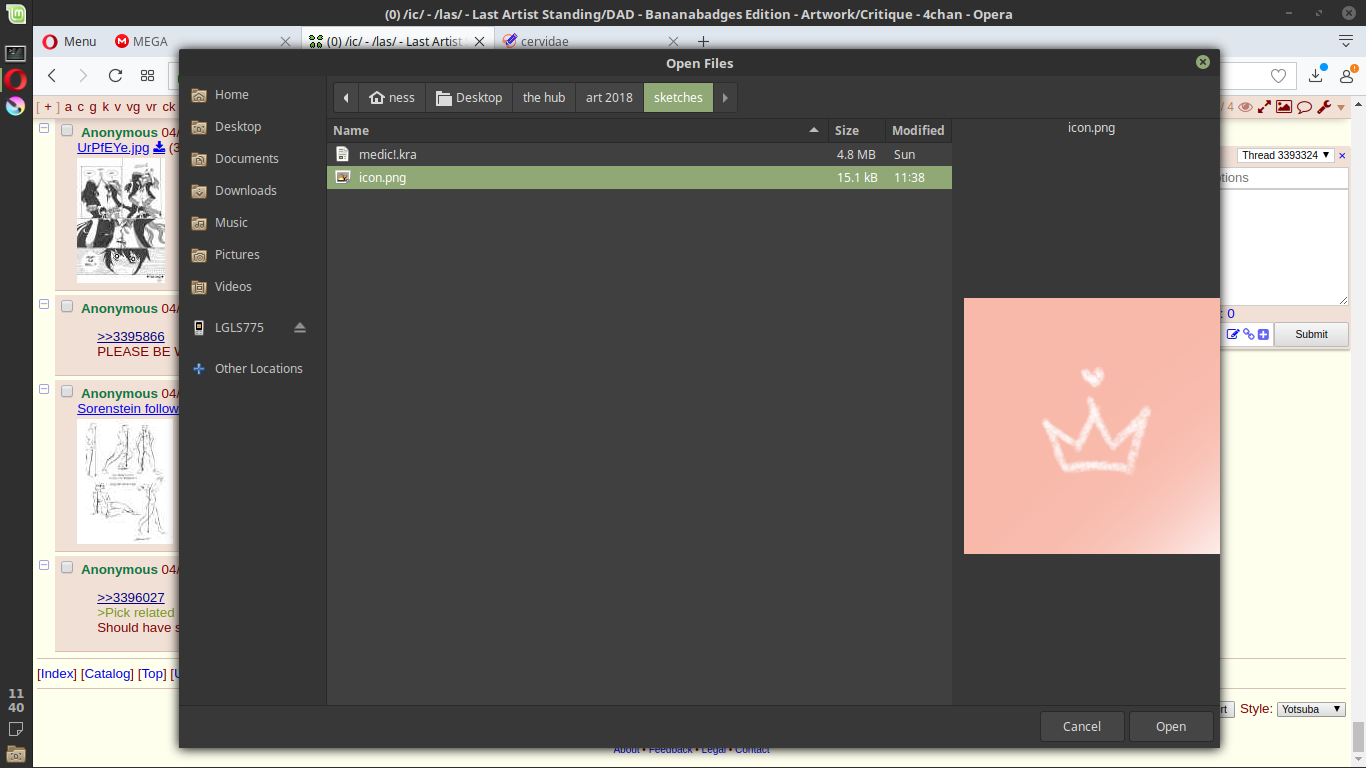Open the Opera Speed Dial grid icon
1366x768 pixels.
point(147,76)
